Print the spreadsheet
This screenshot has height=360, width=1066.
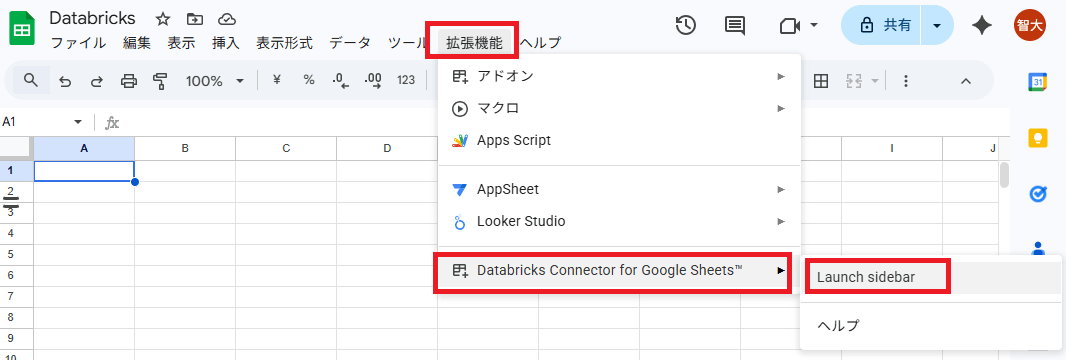pyautogui.click(x=128, y=81)
